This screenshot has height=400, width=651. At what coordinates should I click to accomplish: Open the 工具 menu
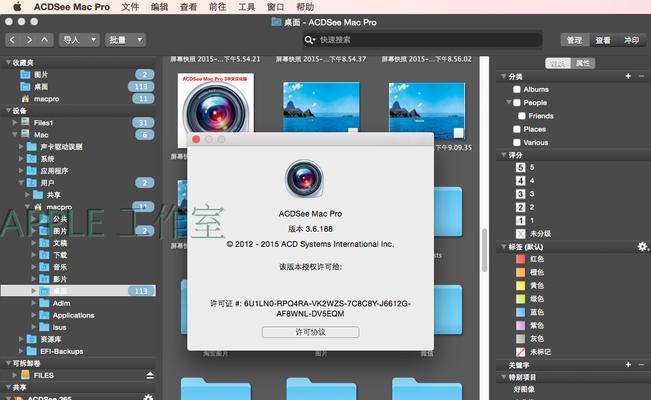tap(246, 7)
